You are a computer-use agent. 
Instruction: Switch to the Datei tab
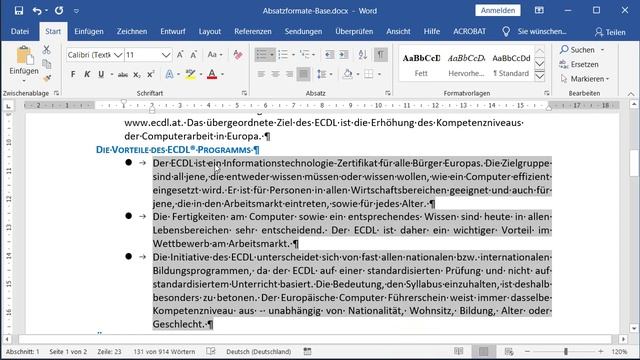pos(20,31)
